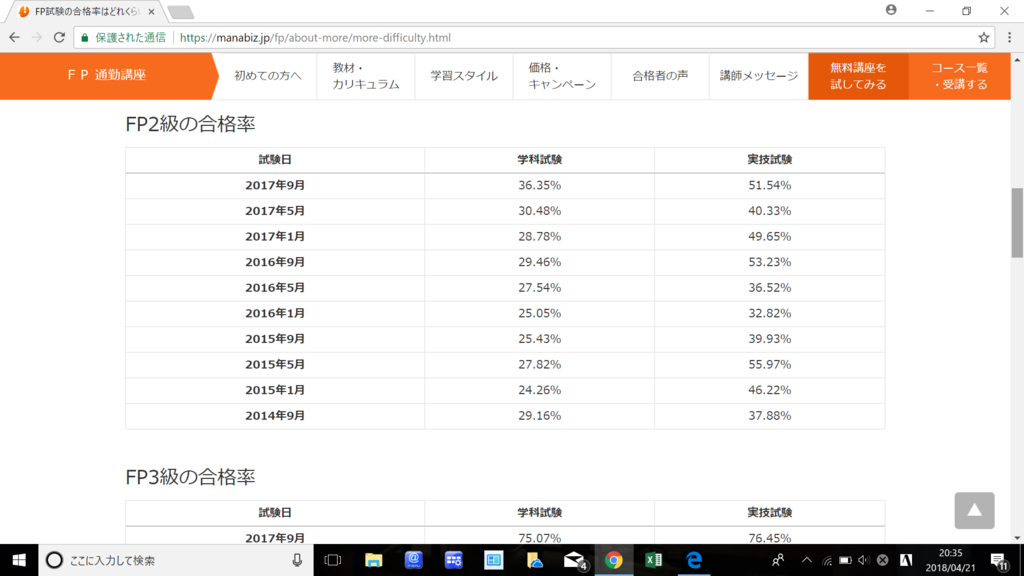Open the 教材・カリキュラム menu item
The height and width of the screenshot is (576, 1024).
[x=366, y=76]
